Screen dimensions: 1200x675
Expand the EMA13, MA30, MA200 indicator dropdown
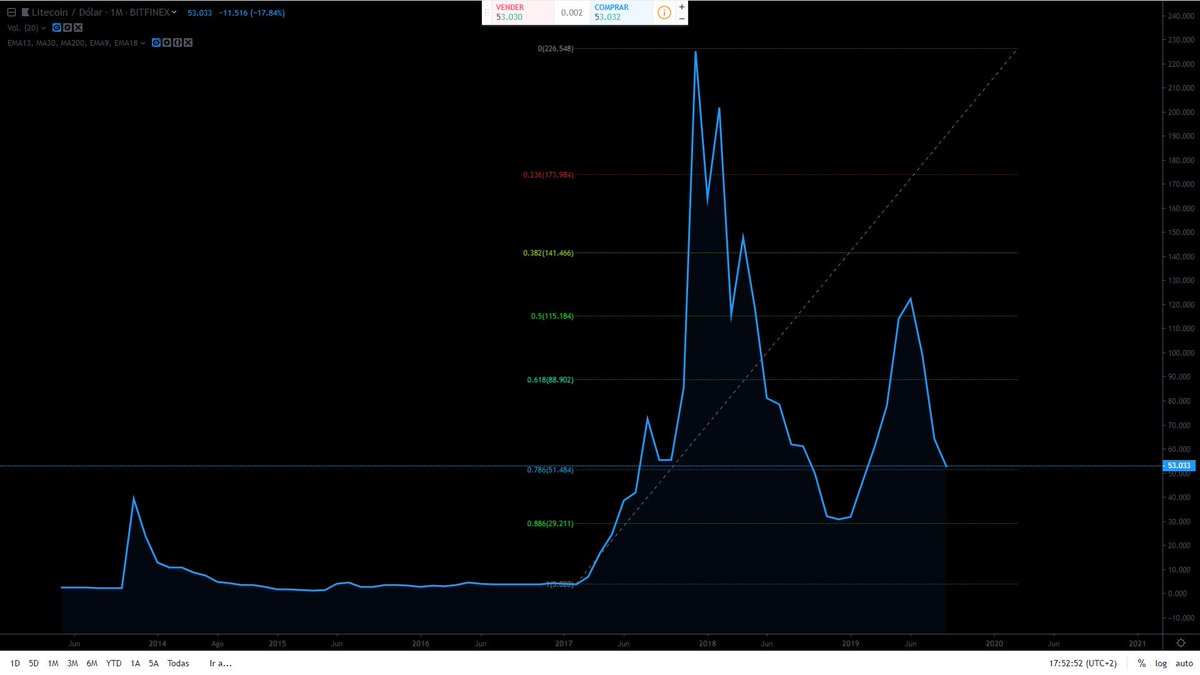(x=143, y=43)
